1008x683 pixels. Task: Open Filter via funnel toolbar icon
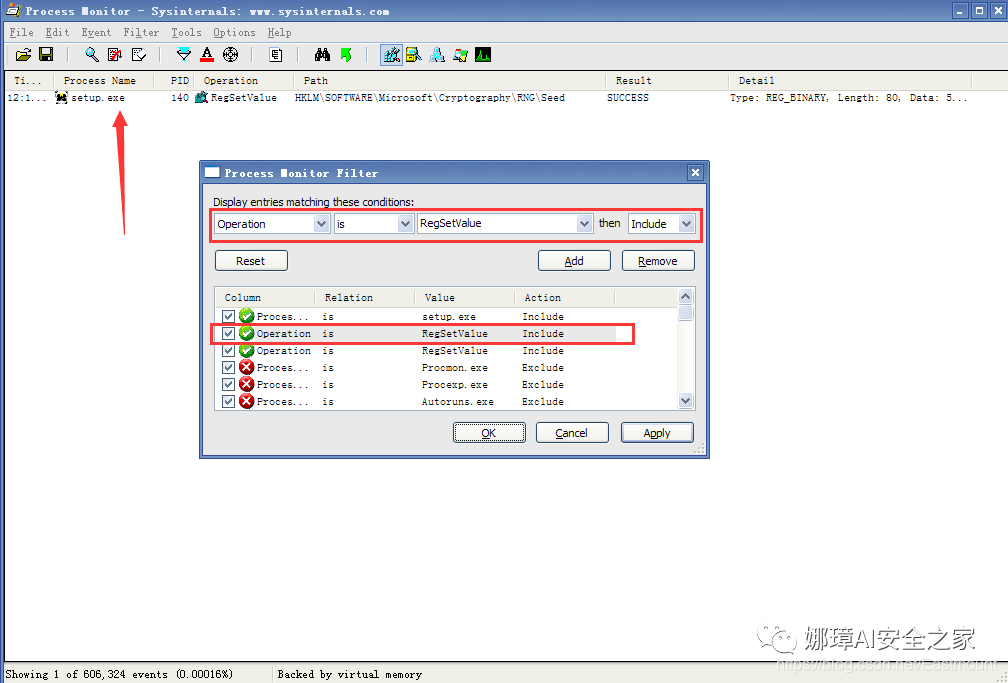point(184,55)
